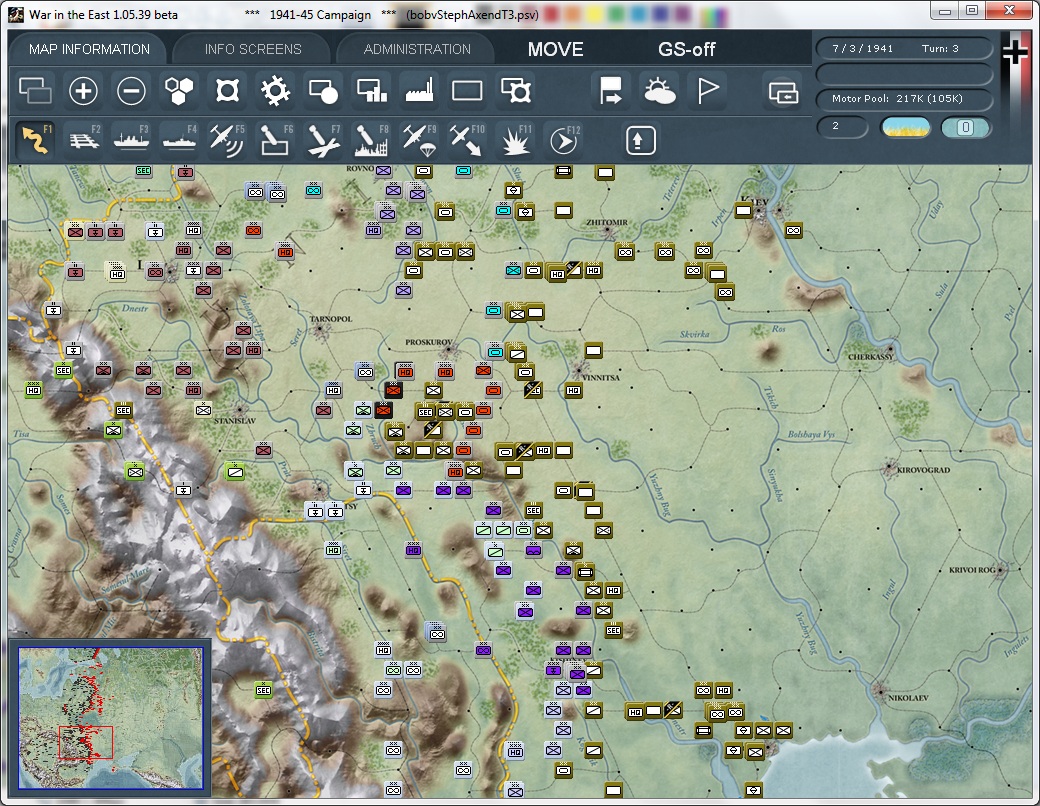Click the CHERKASSY city label
Screen dimensions: 1040x806
point(870,357)
